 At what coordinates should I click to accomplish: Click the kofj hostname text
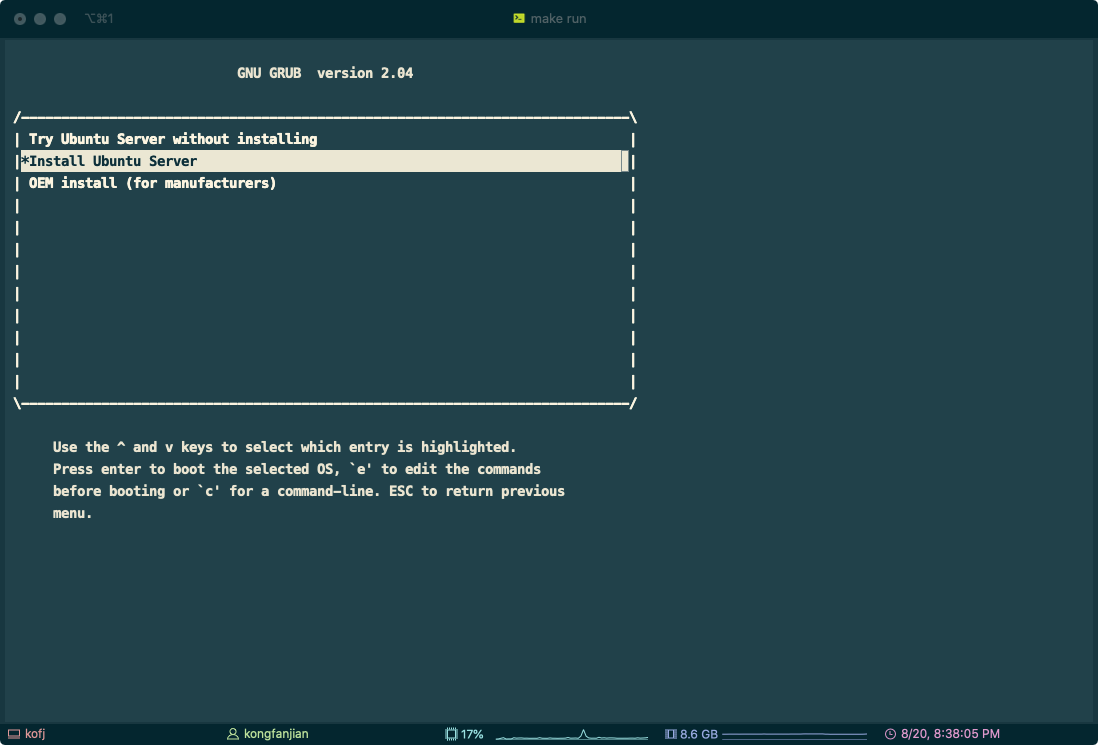[x=36, y=734]
